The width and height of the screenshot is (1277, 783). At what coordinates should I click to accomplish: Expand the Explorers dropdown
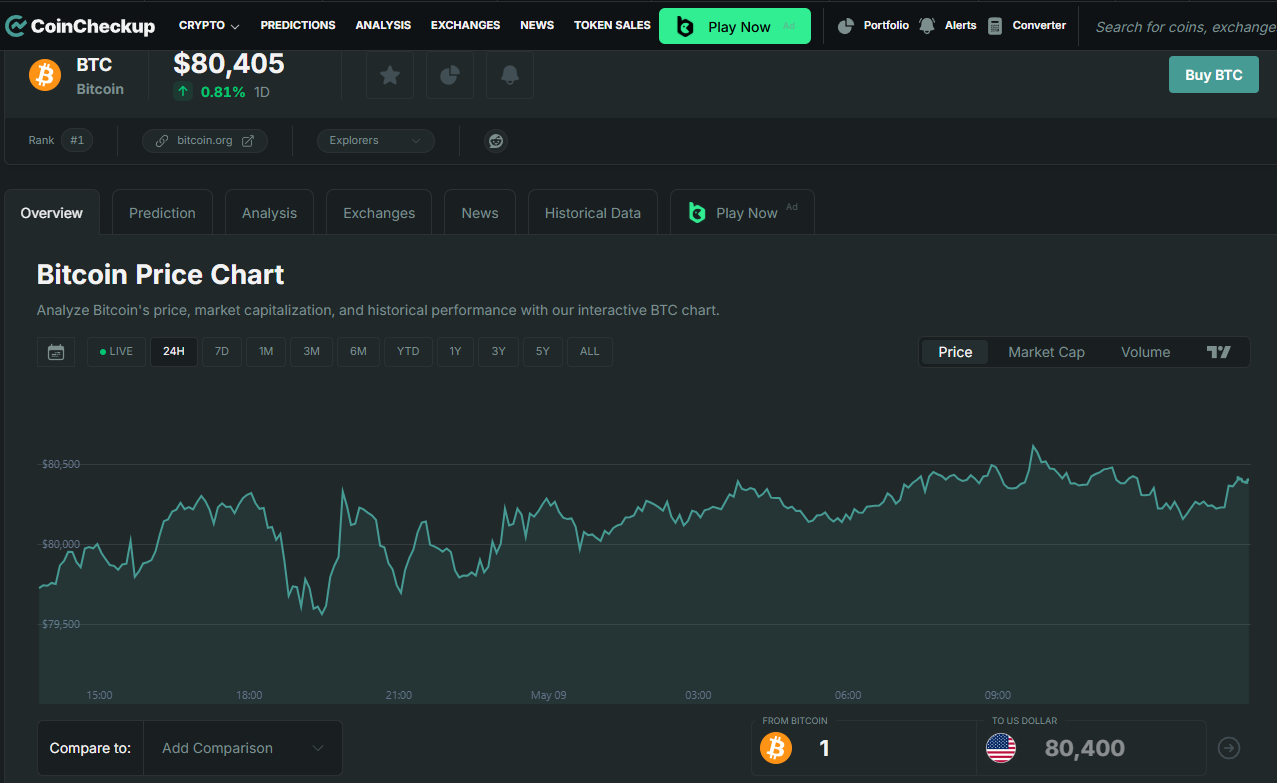pyautogui.click(x=376, y=141)
